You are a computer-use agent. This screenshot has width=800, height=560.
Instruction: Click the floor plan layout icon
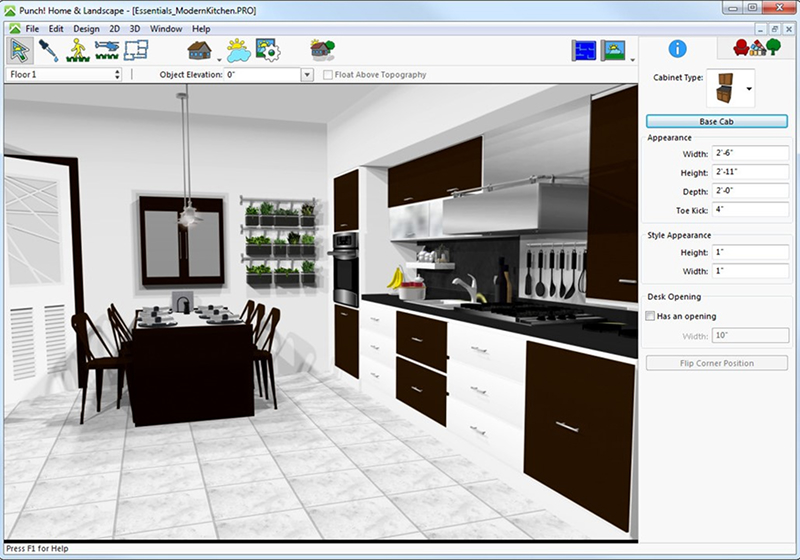coord(135,49)
